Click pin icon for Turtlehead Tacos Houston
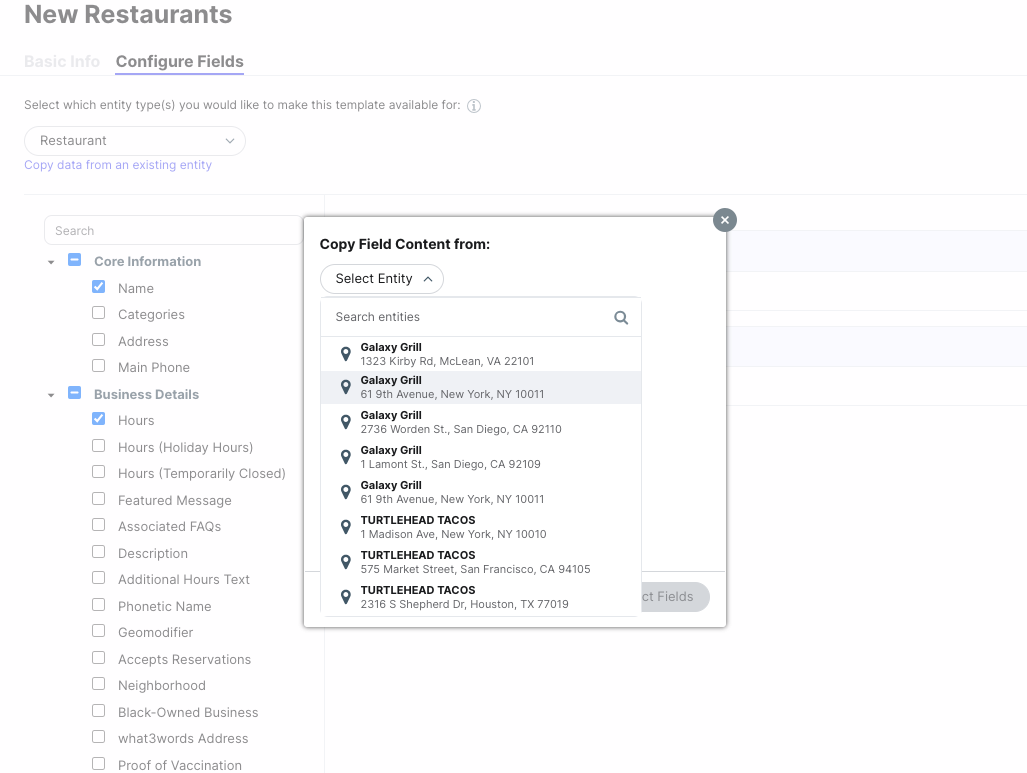Image resolution: width=1027 pixels, height=773 pixels. [346, 597]
